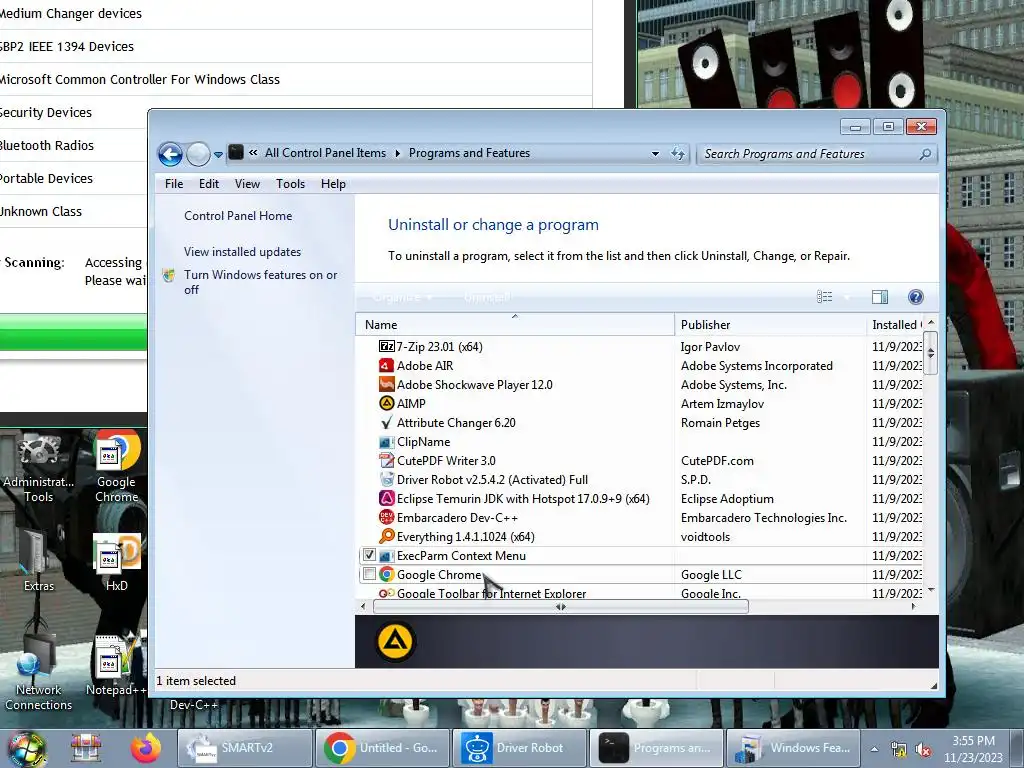Click the Eclipse Temurin JDK icon
1024x768 pixels.
387,498
